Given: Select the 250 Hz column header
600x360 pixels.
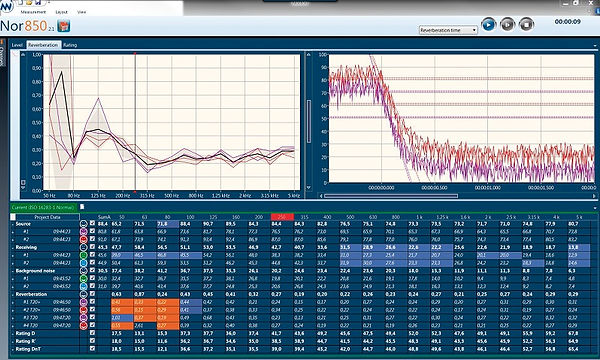Looking at the screenshot, I should pyautogui.click(x=282, y=217).
